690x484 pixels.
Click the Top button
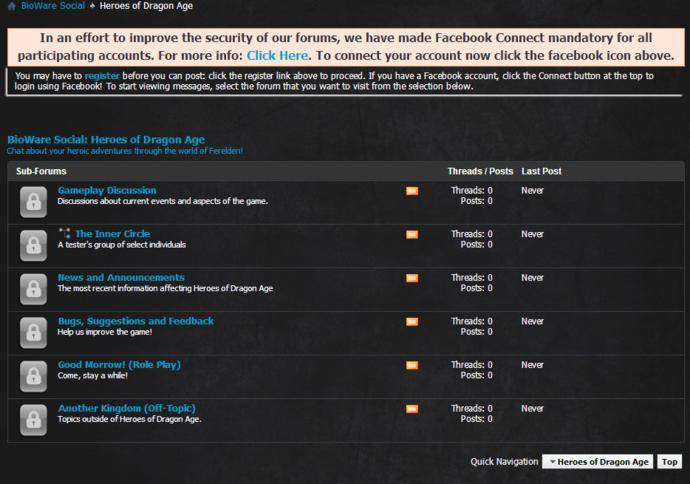pos(669,462)
